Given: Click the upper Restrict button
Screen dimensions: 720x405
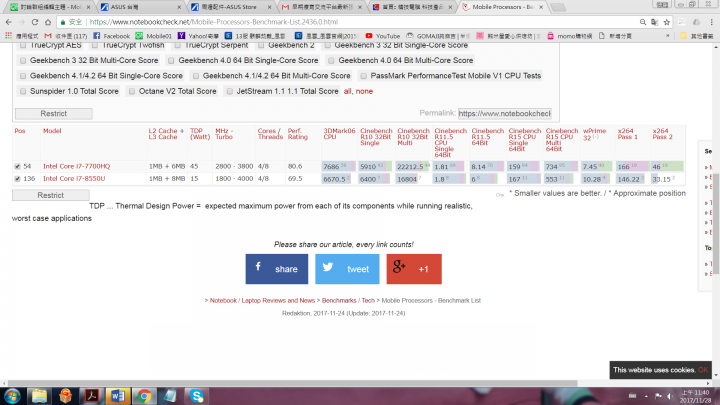Looking at the screenshot, I should click(54, 113).
